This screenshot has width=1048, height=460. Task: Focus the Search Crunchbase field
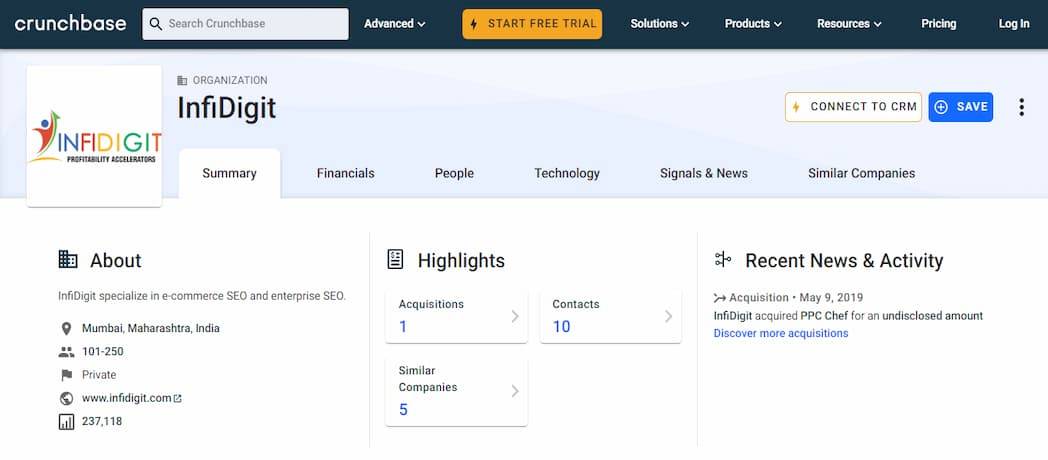coord(245,24)
